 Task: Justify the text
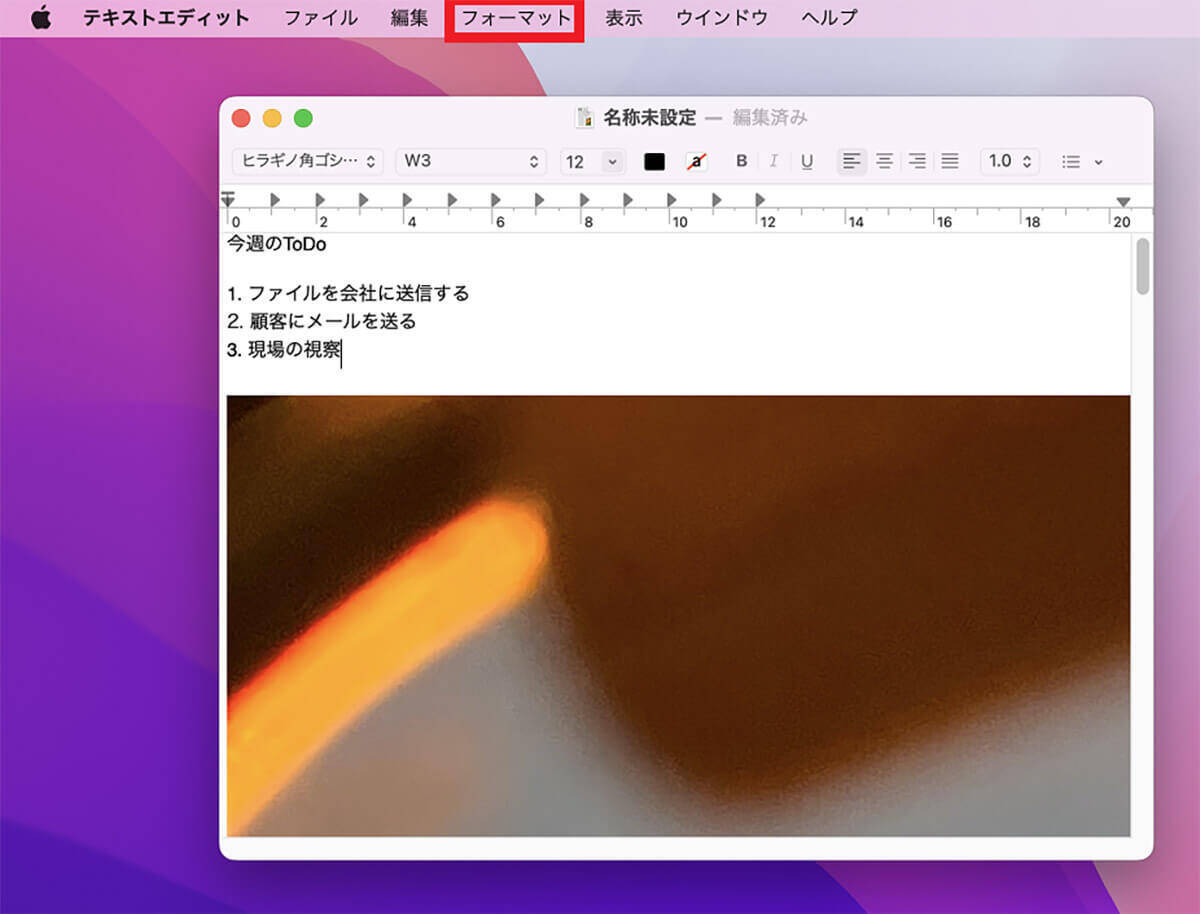click(x=950, y=161)
